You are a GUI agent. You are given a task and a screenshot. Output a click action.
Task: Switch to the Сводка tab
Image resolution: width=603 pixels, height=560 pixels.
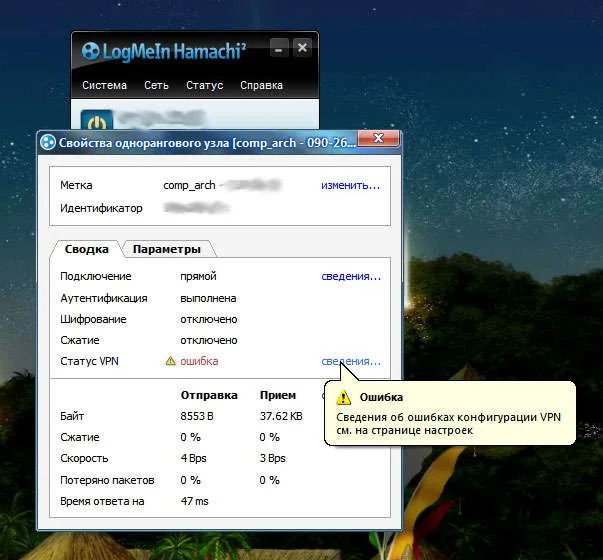[x=87, y=249]
